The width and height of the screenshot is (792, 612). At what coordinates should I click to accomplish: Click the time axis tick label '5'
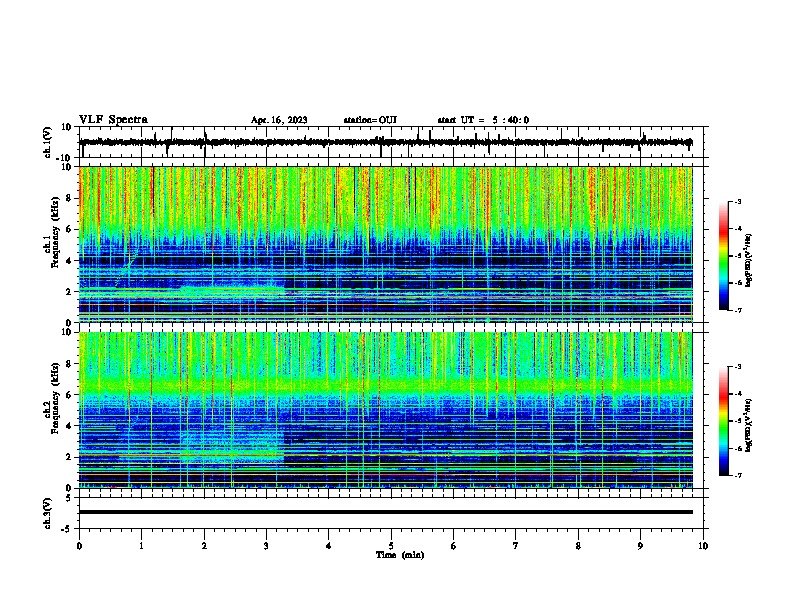[391, 546]
